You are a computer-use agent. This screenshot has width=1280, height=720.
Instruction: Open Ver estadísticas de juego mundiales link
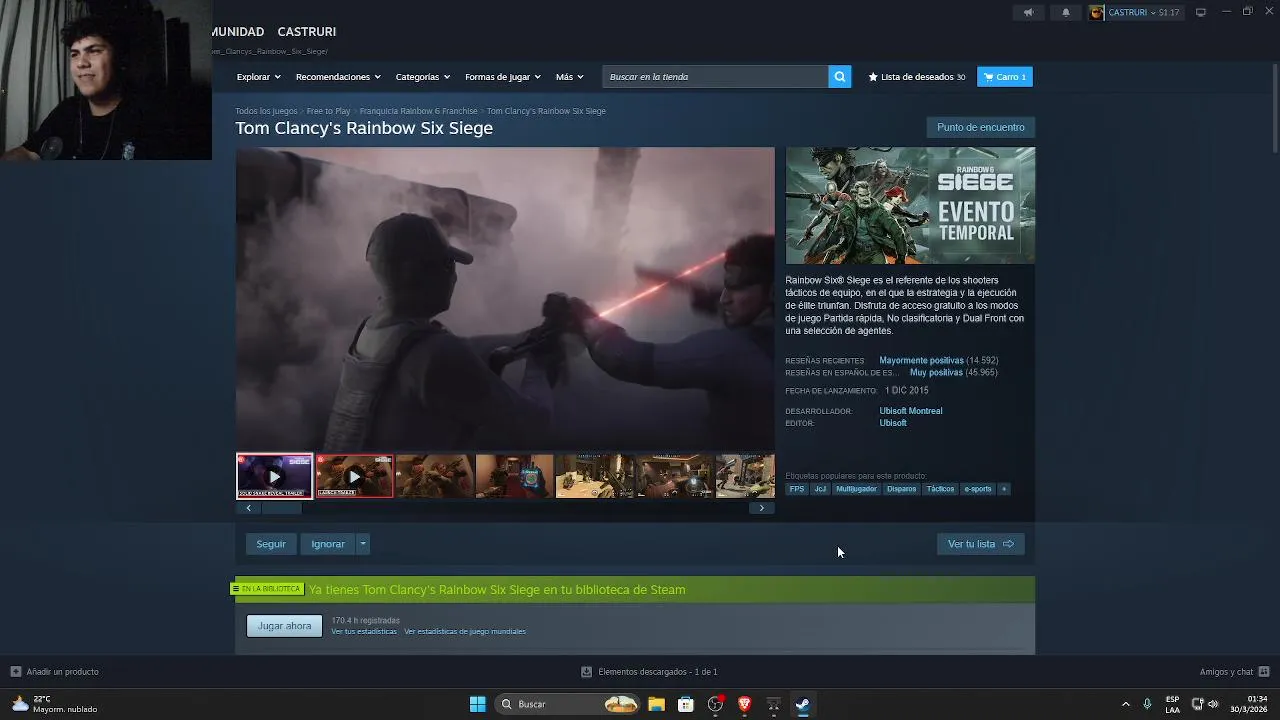coord(465,632)
